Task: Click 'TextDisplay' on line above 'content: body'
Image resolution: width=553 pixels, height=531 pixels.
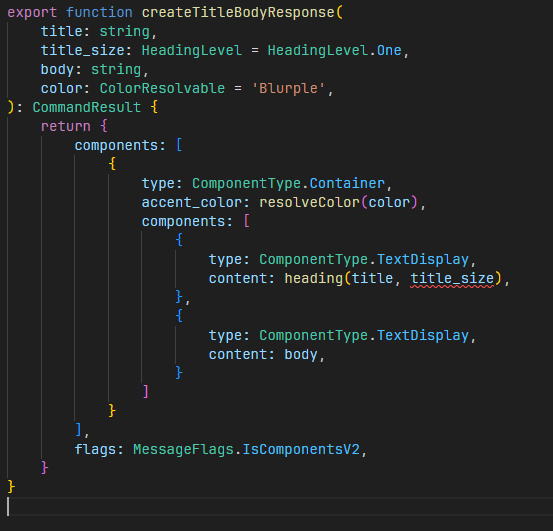Action: (423, 336)
